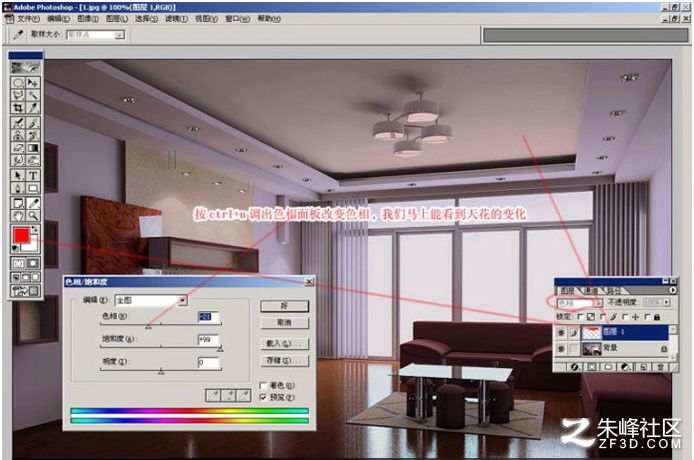
Task: Select the Blur tool
Action: coord(18,160)
